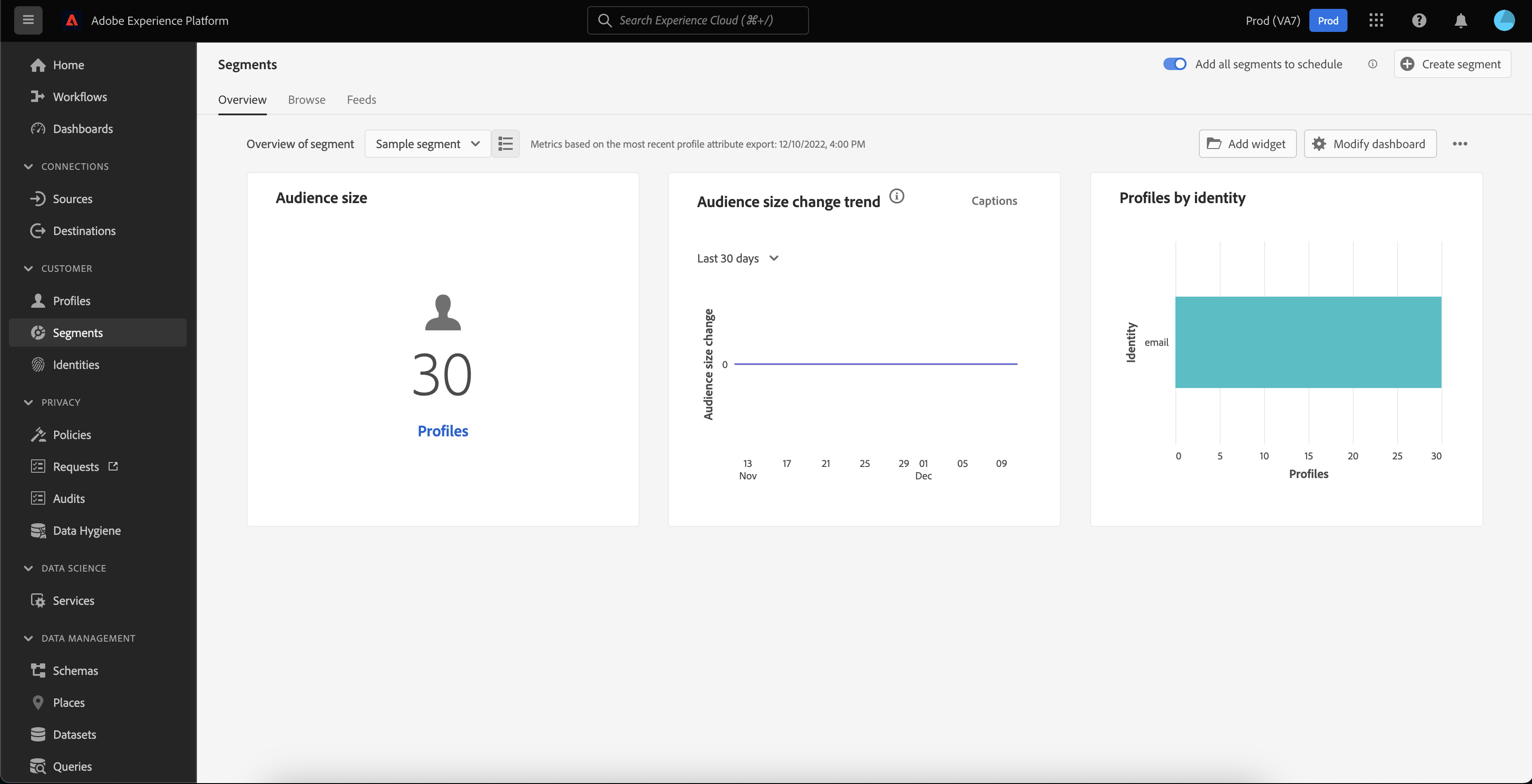Toggle Add all segments to schedule
The width and height of the screenshot is (1532, 784).
1175,64
